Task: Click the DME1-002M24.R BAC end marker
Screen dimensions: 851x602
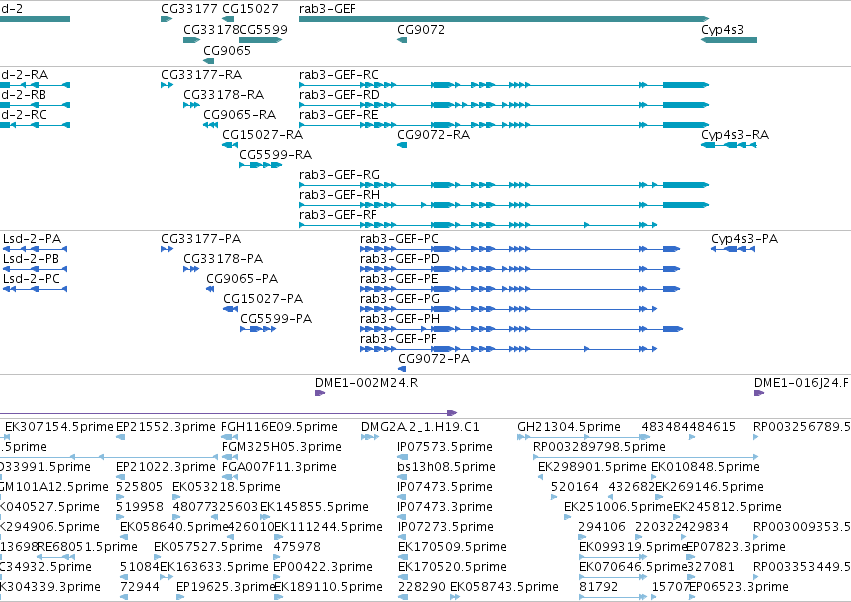Action: [320, 393]
